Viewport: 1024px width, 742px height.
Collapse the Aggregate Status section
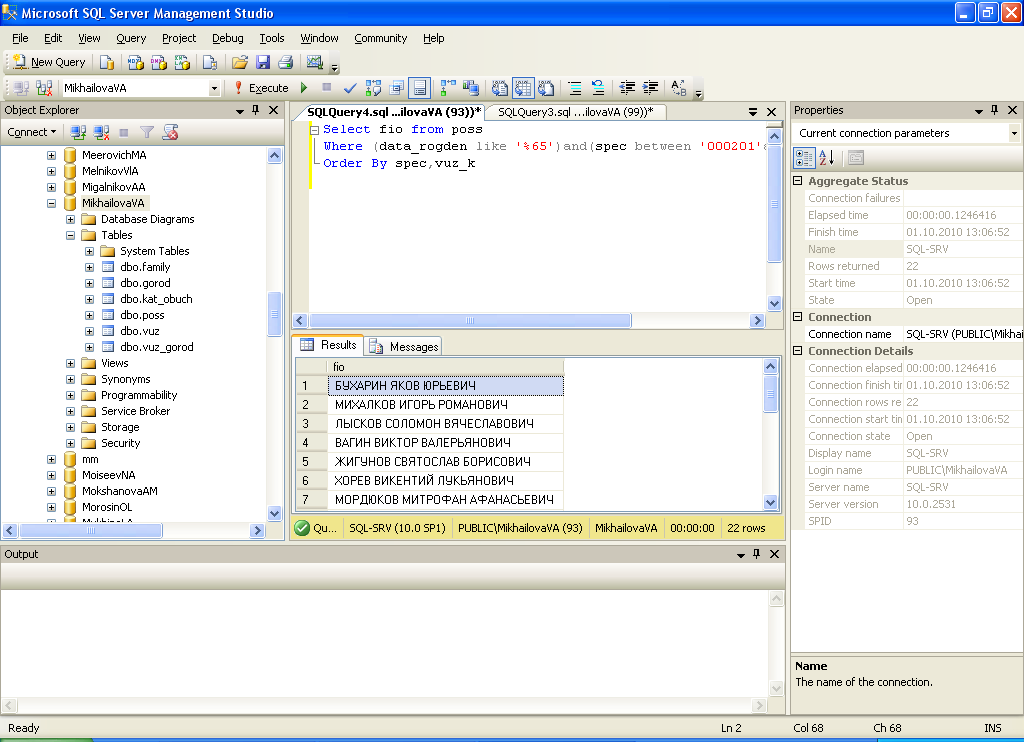coord(797,181)
